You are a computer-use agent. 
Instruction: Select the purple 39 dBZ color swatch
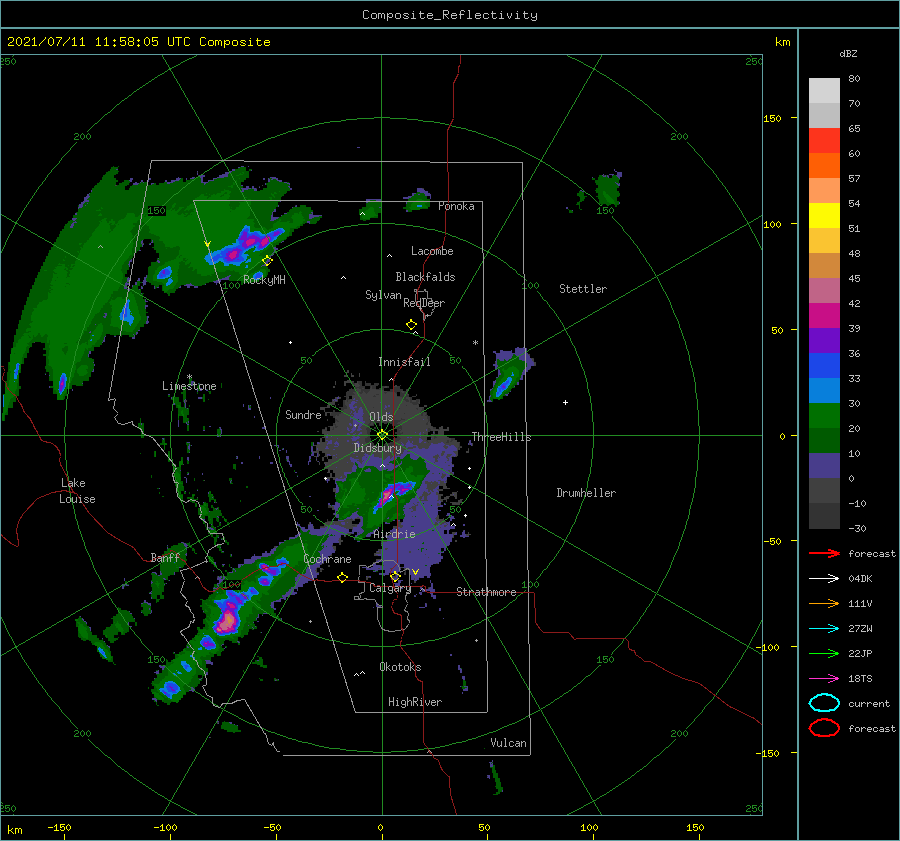pyautogui.click(x=824, y=340)
